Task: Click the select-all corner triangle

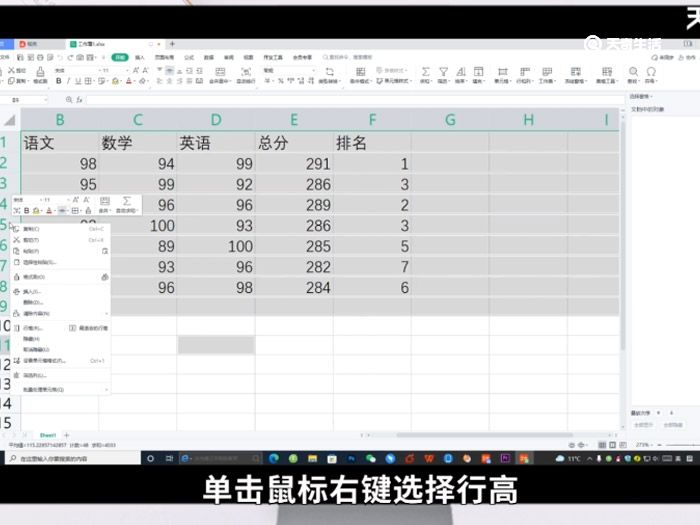Action: coord(10,120)
